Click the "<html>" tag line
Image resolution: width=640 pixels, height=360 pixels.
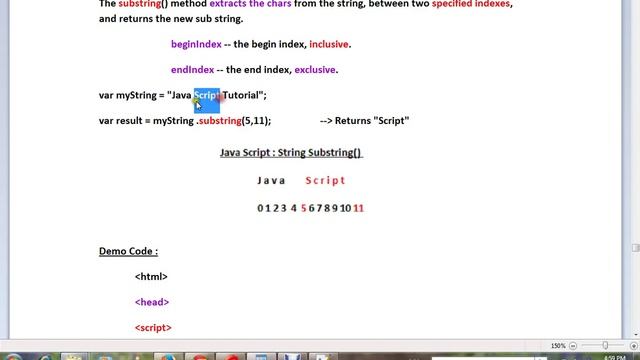pos(151,277)
